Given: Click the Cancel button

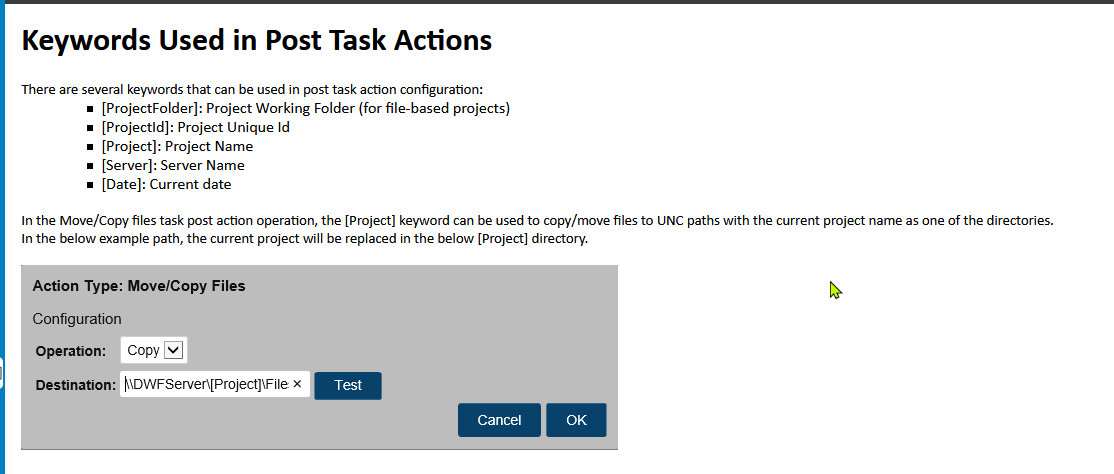Looking at the screenshot, I should click(x=499, y=420).
